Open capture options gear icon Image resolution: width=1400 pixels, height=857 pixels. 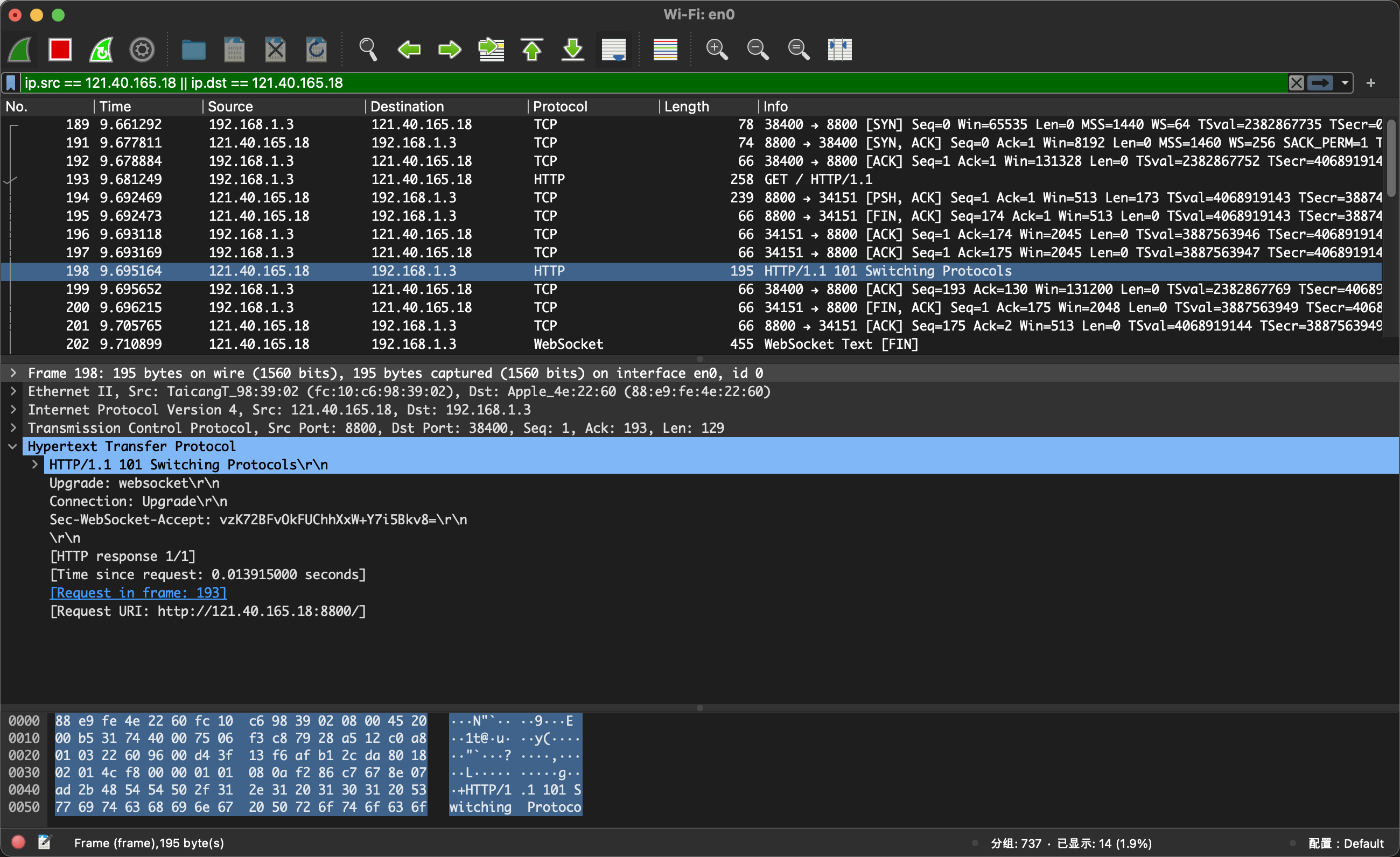tap(142, 50)
